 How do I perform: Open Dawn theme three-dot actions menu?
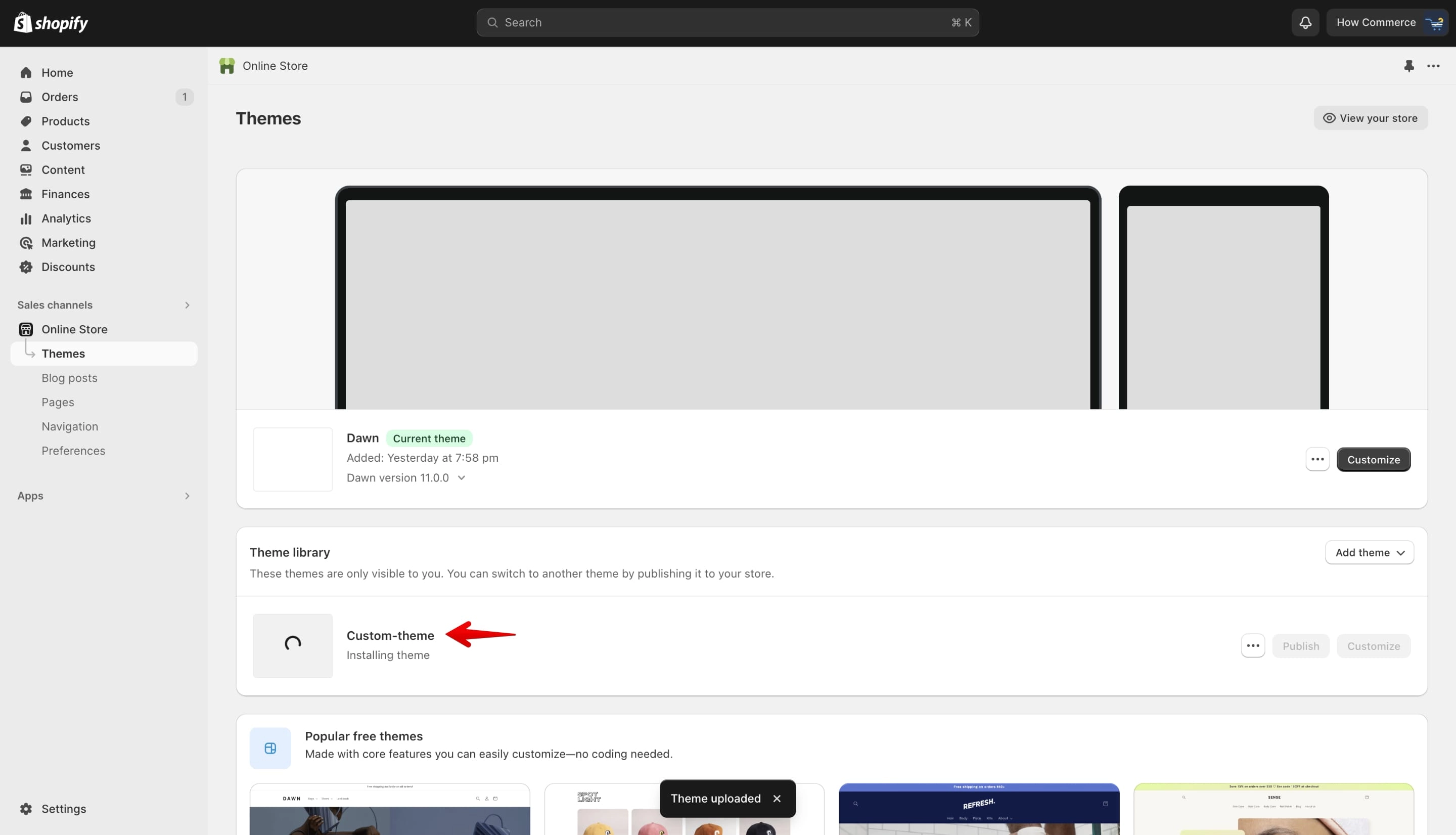[x=1317, y=459]
